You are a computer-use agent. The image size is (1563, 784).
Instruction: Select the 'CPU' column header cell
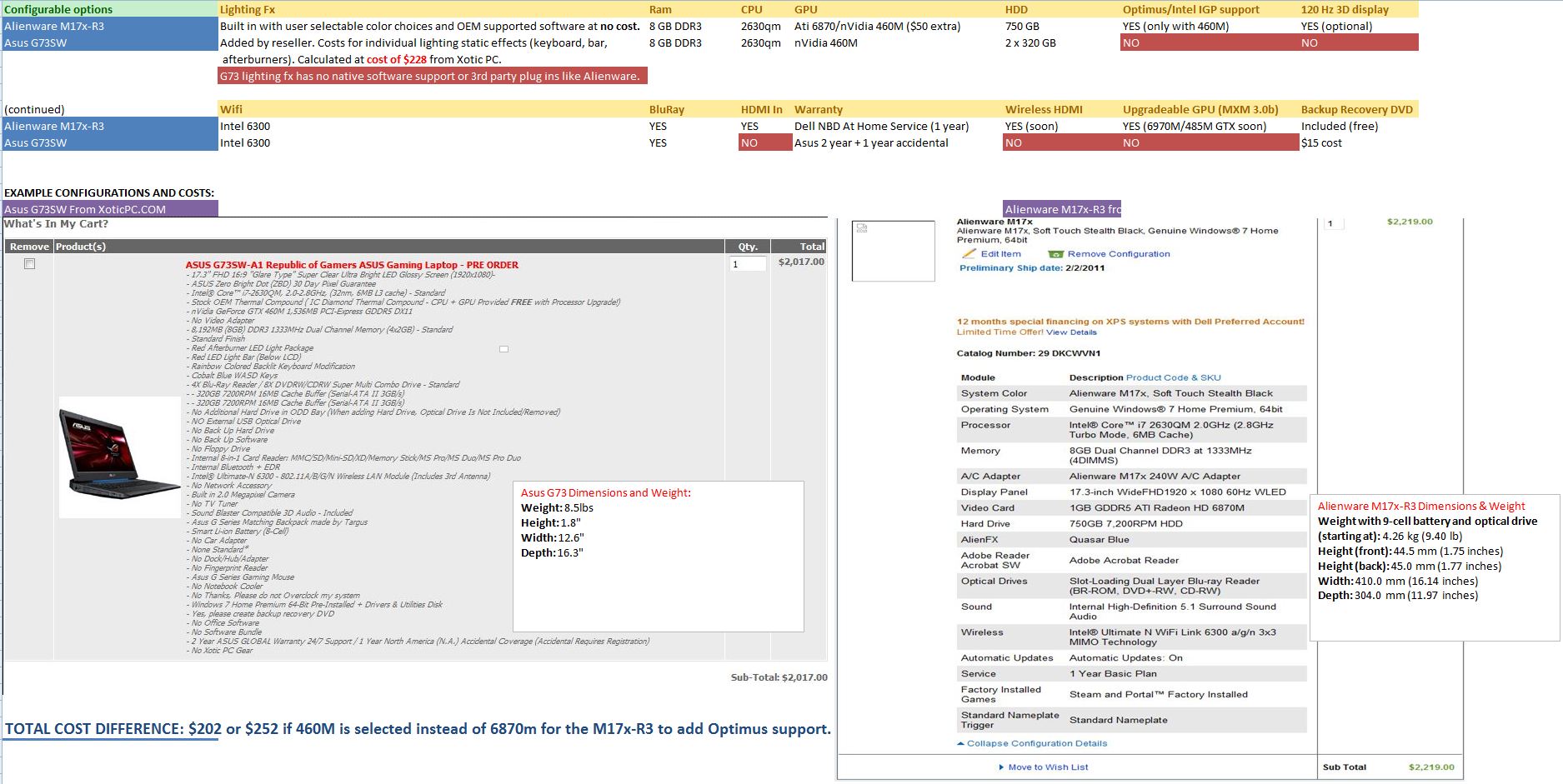pos(765,9)
